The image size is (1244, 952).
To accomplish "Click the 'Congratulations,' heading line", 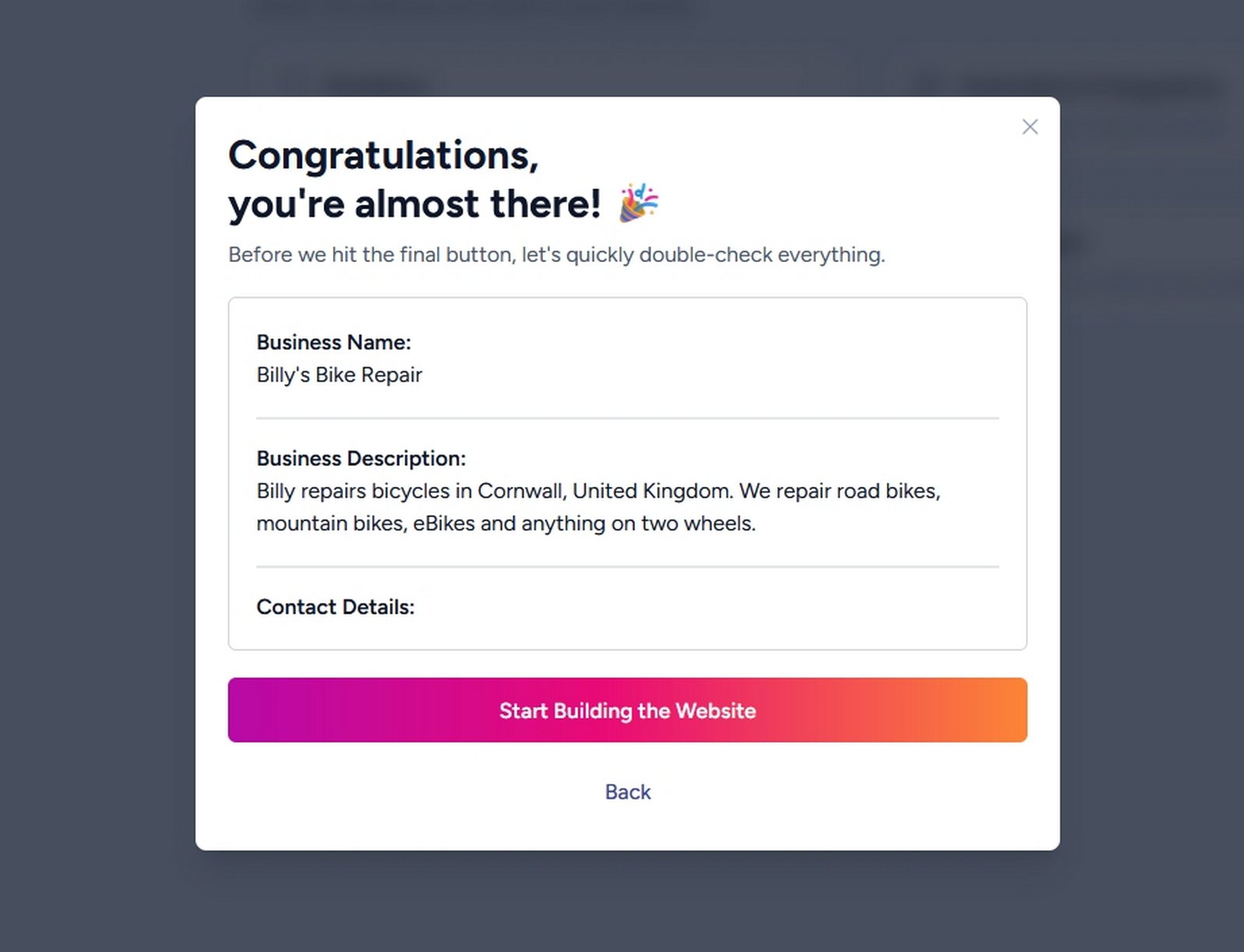I will coord(383,155).
